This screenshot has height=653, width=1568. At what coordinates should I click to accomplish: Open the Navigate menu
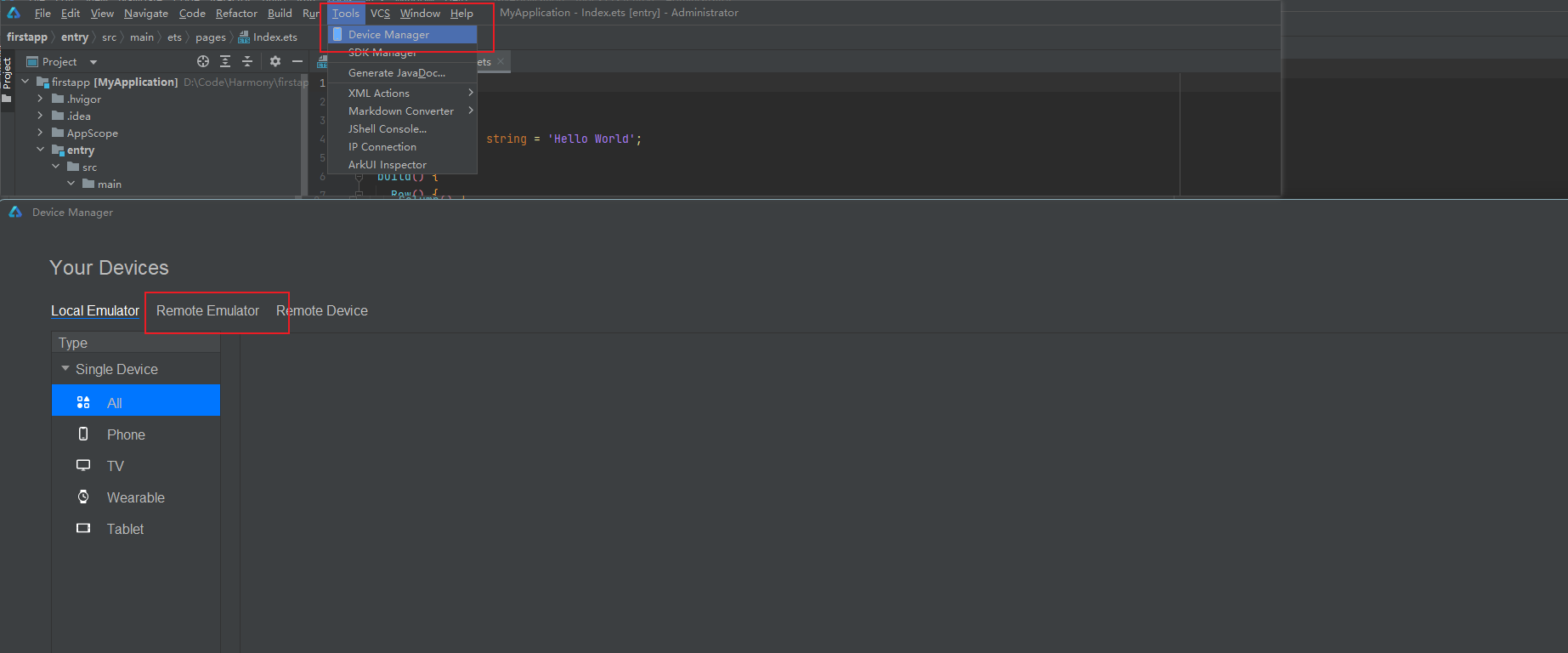(146, 14)
